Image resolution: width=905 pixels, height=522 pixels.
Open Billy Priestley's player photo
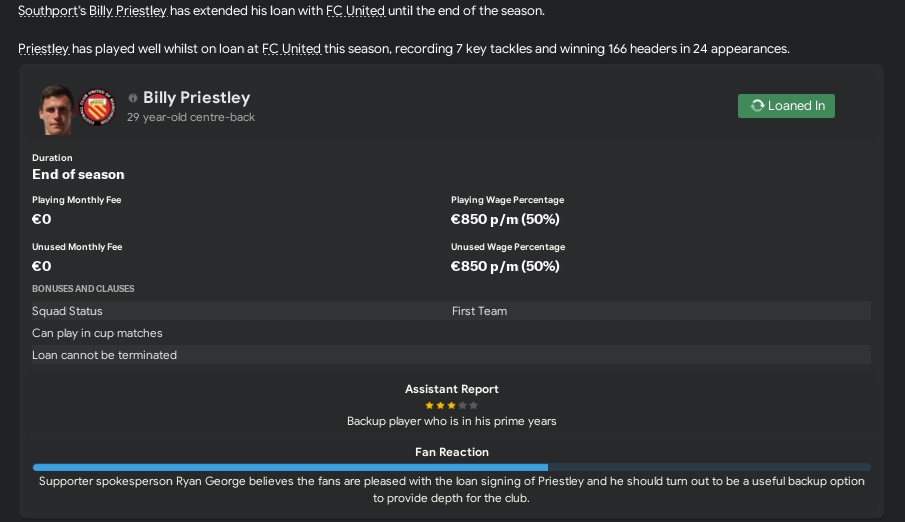click(56, 109)
